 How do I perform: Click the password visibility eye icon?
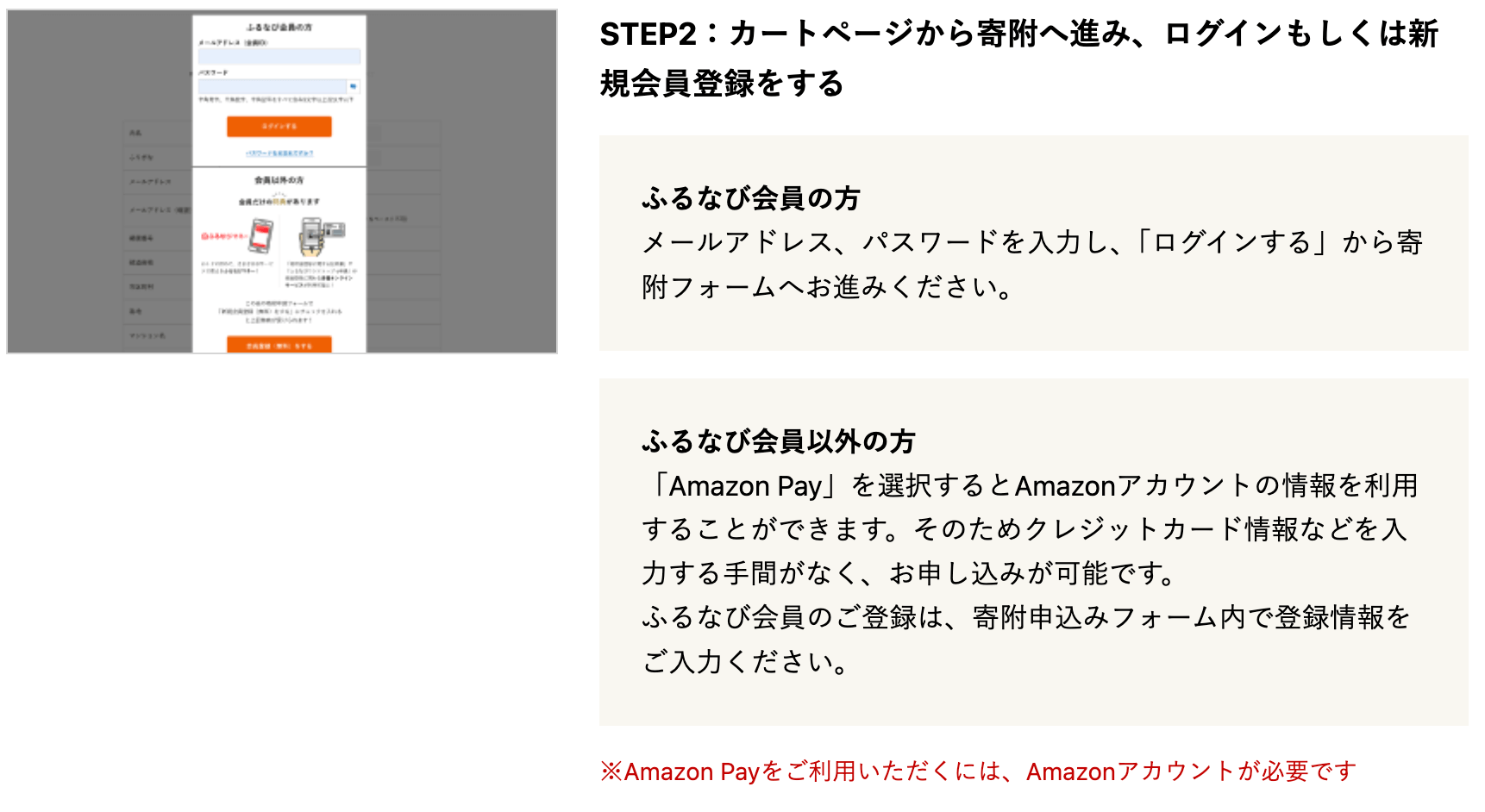(x=353, y=86)
